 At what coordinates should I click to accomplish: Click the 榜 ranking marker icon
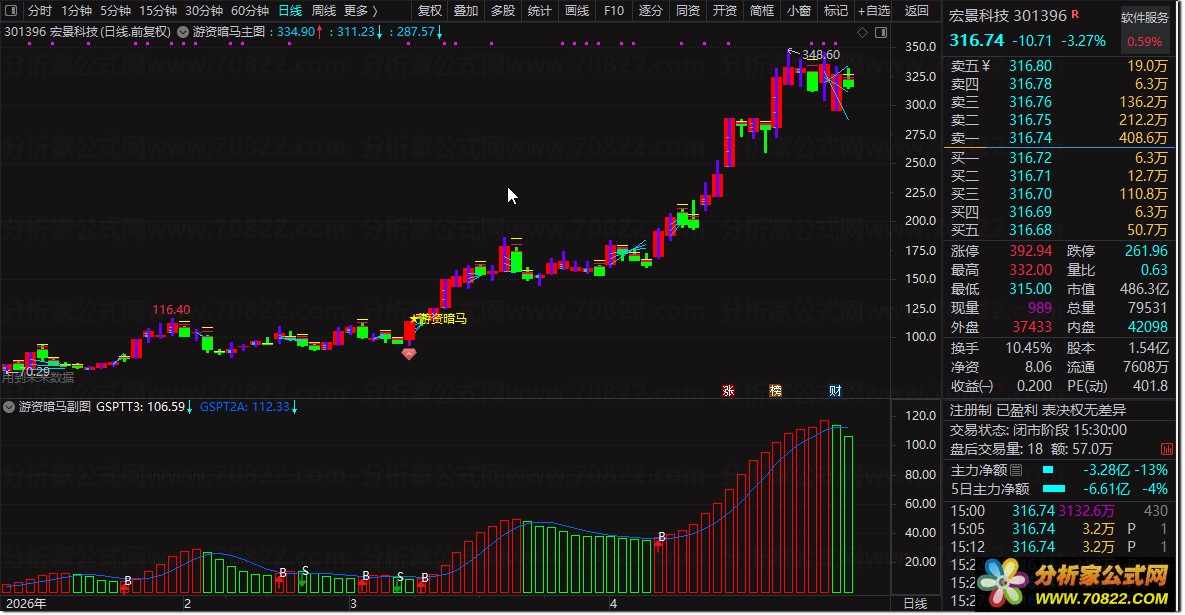[775, 391]
